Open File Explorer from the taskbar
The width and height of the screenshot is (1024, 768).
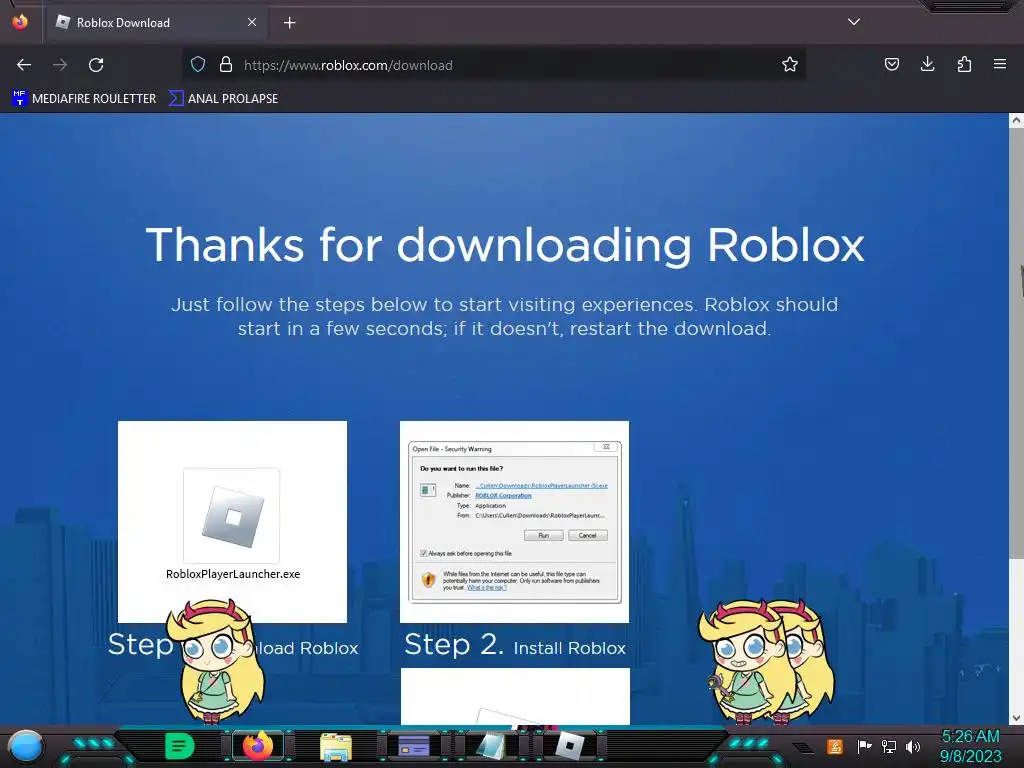(x=336, y=747)
